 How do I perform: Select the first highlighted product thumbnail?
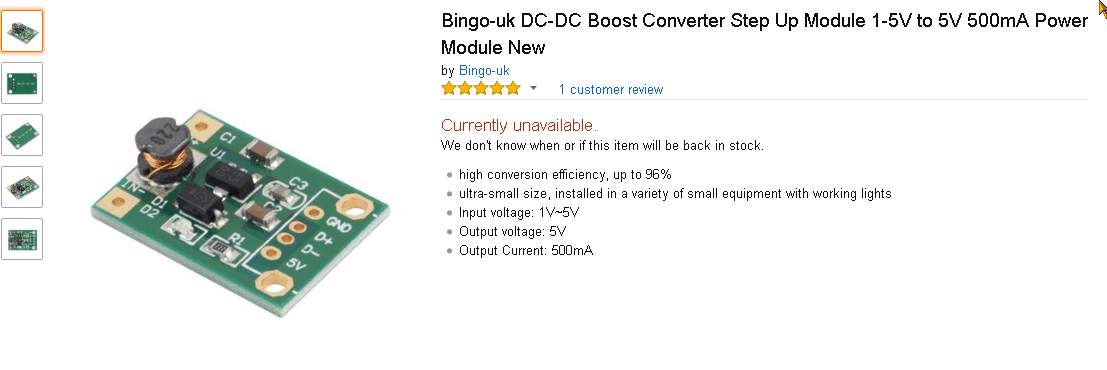(22, 31)
